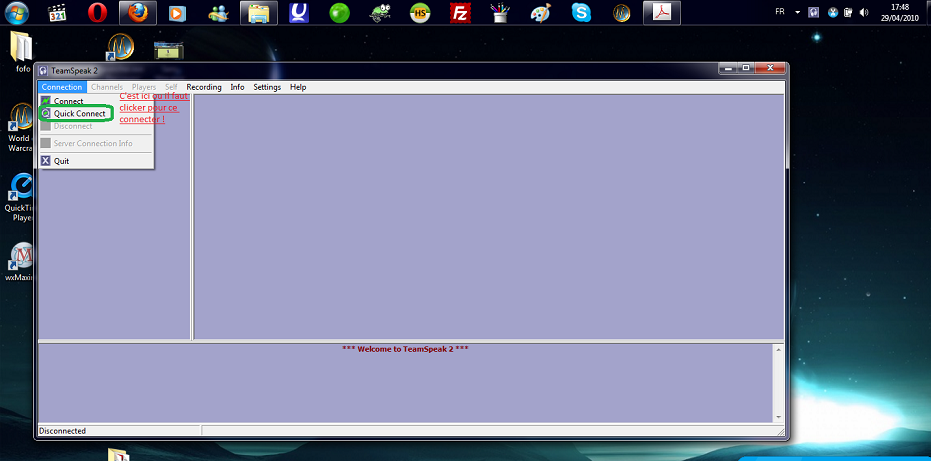Click the greyed-out Players menu
This screenshot has width=931, height=461.
click(144, 87)
